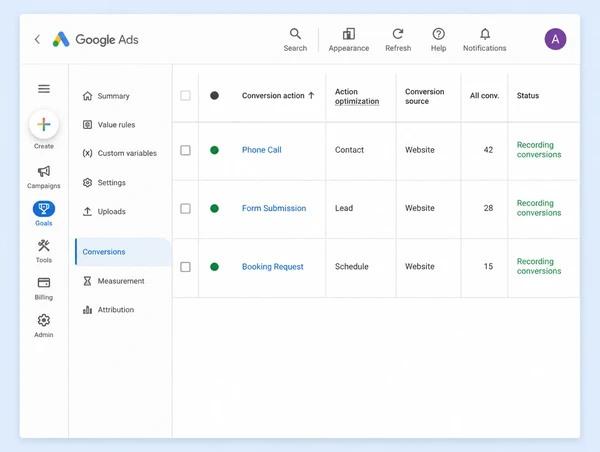Check the Phone Call row checkbox

point(185,150)
